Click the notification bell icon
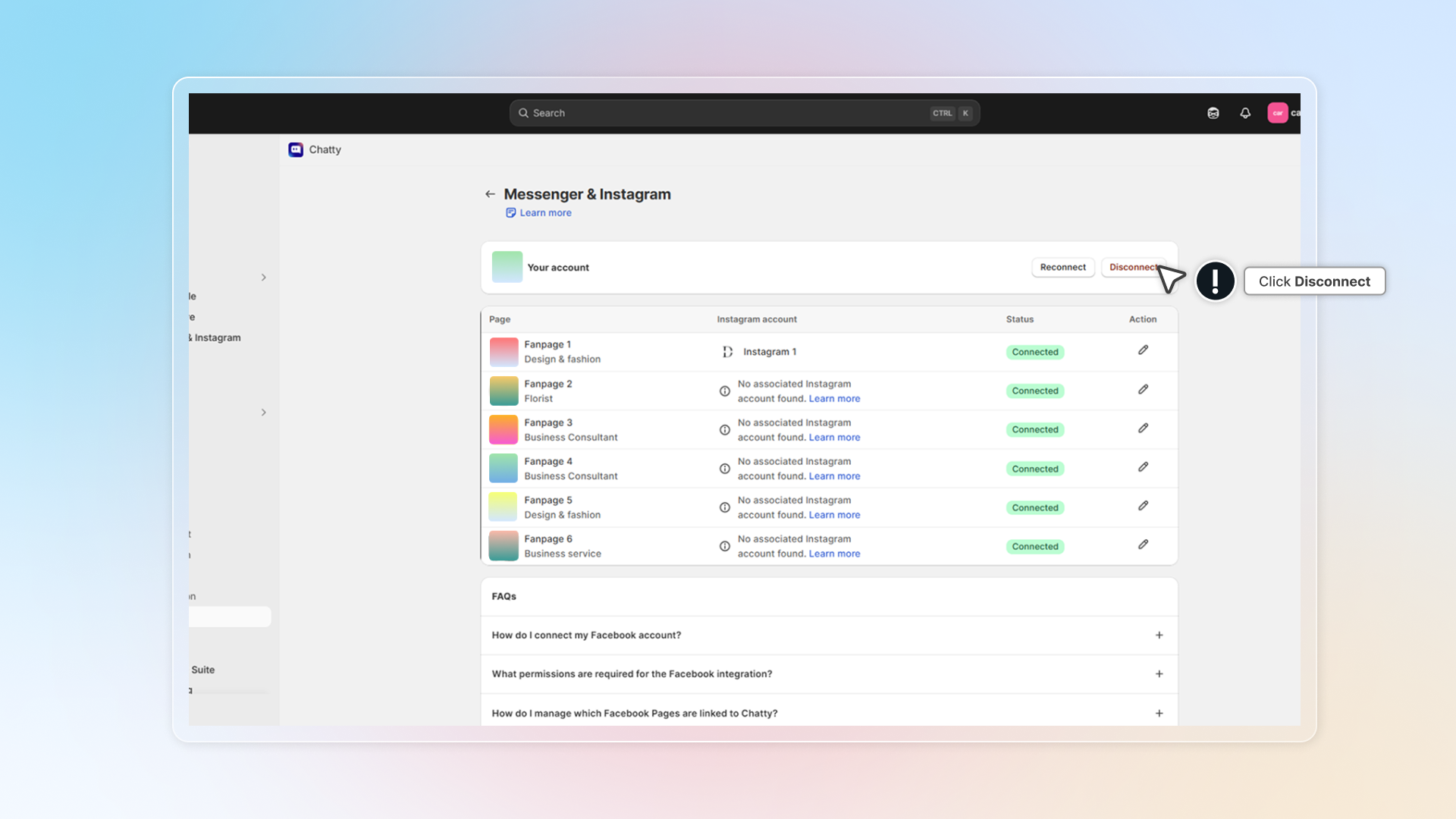Viewport: 1456px width, 819px height. tap(1245, 113)
